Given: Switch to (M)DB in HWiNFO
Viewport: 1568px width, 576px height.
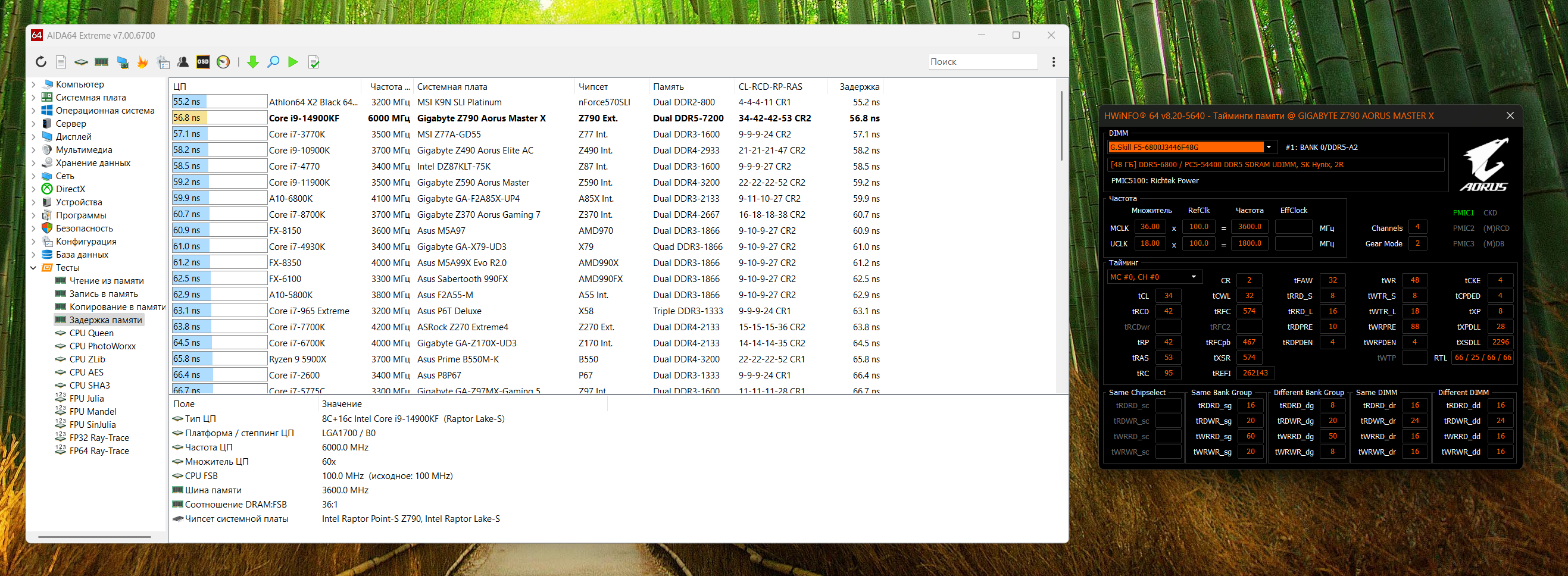Looking at the screenshot, I should click(x=1493, y=243).
